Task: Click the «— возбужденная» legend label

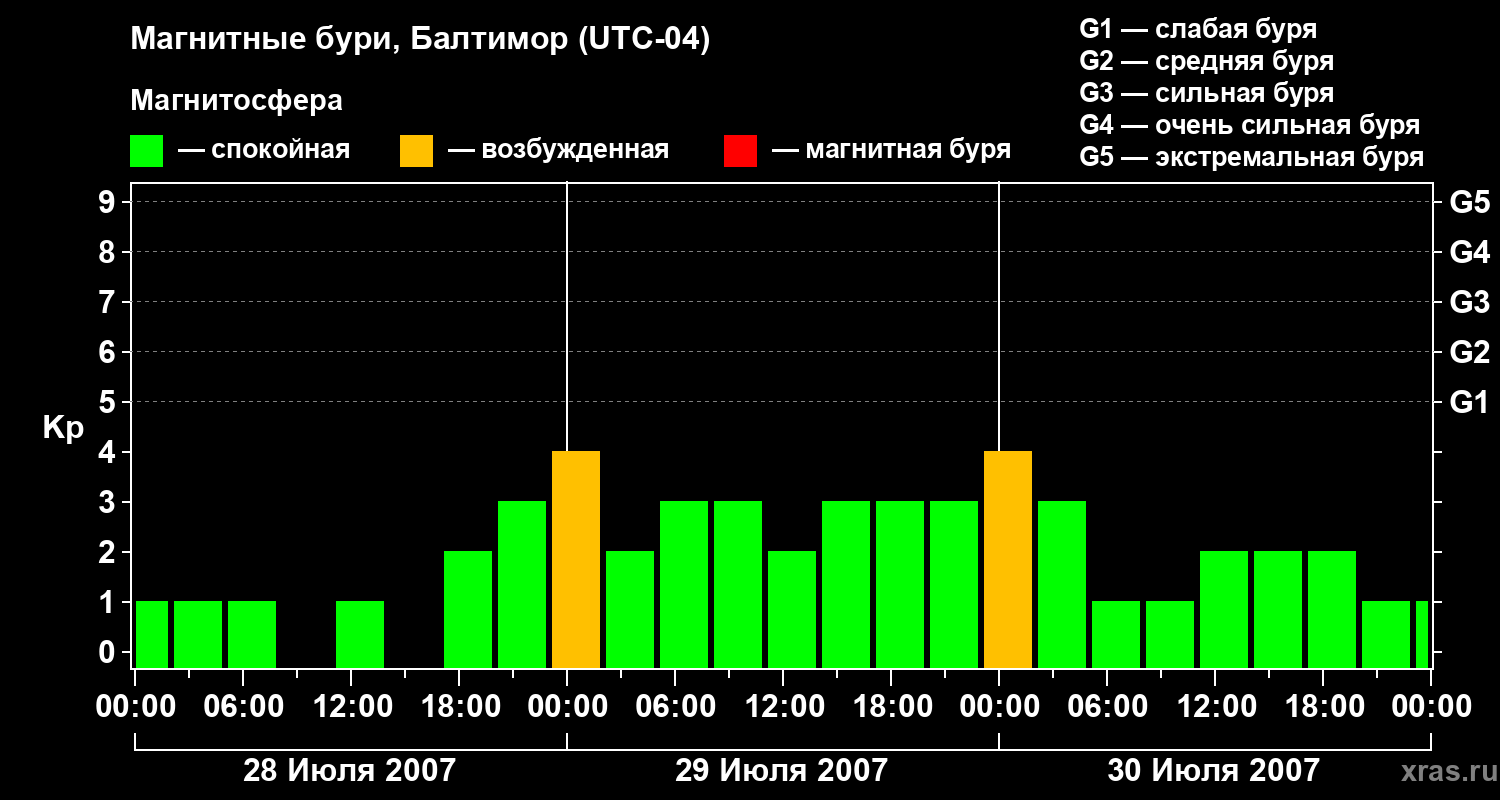Action: pyautogui.click(x=558, y=150)
